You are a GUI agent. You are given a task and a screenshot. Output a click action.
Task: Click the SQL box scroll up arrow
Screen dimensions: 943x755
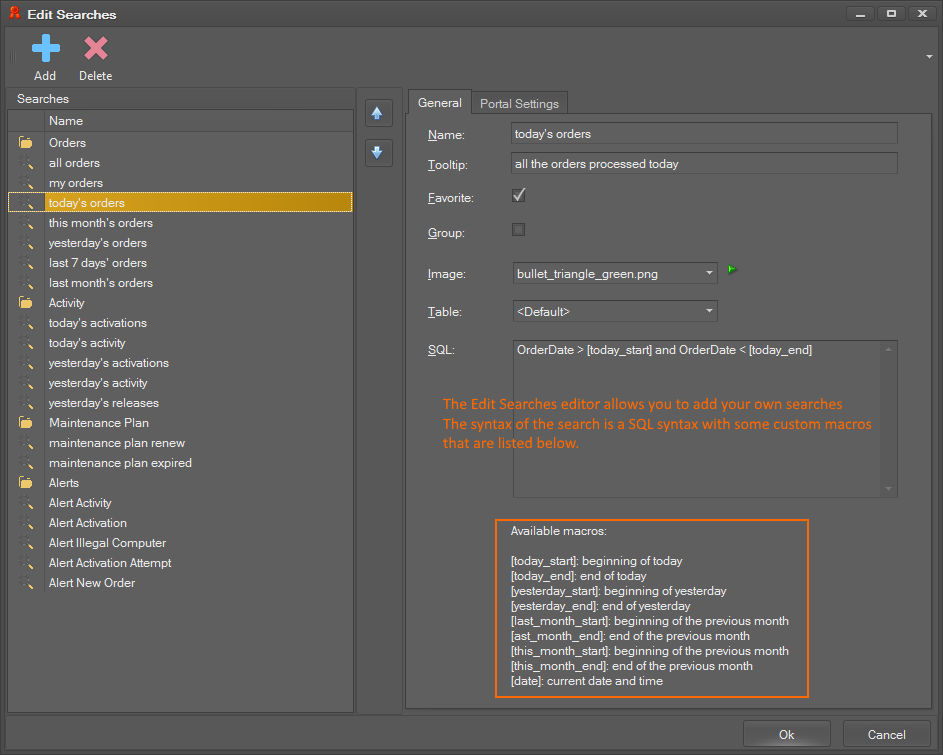click(888, 350)
